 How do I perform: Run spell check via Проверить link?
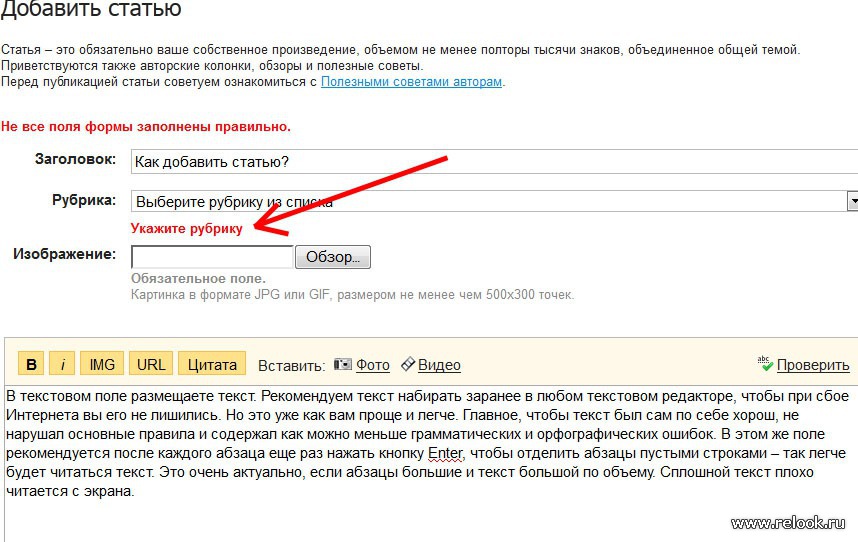click(813, 365)
